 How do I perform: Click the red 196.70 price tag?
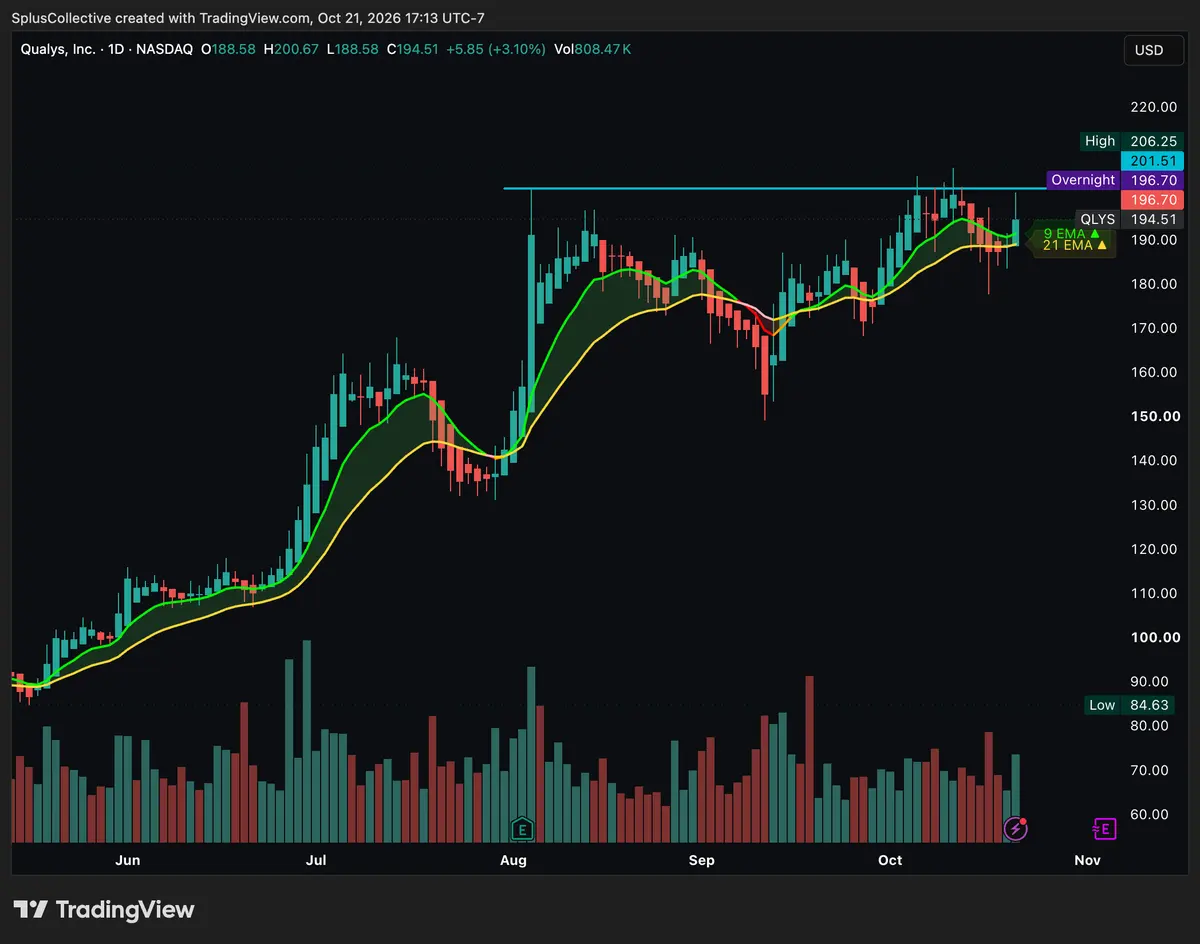(x=1154, y=200)
